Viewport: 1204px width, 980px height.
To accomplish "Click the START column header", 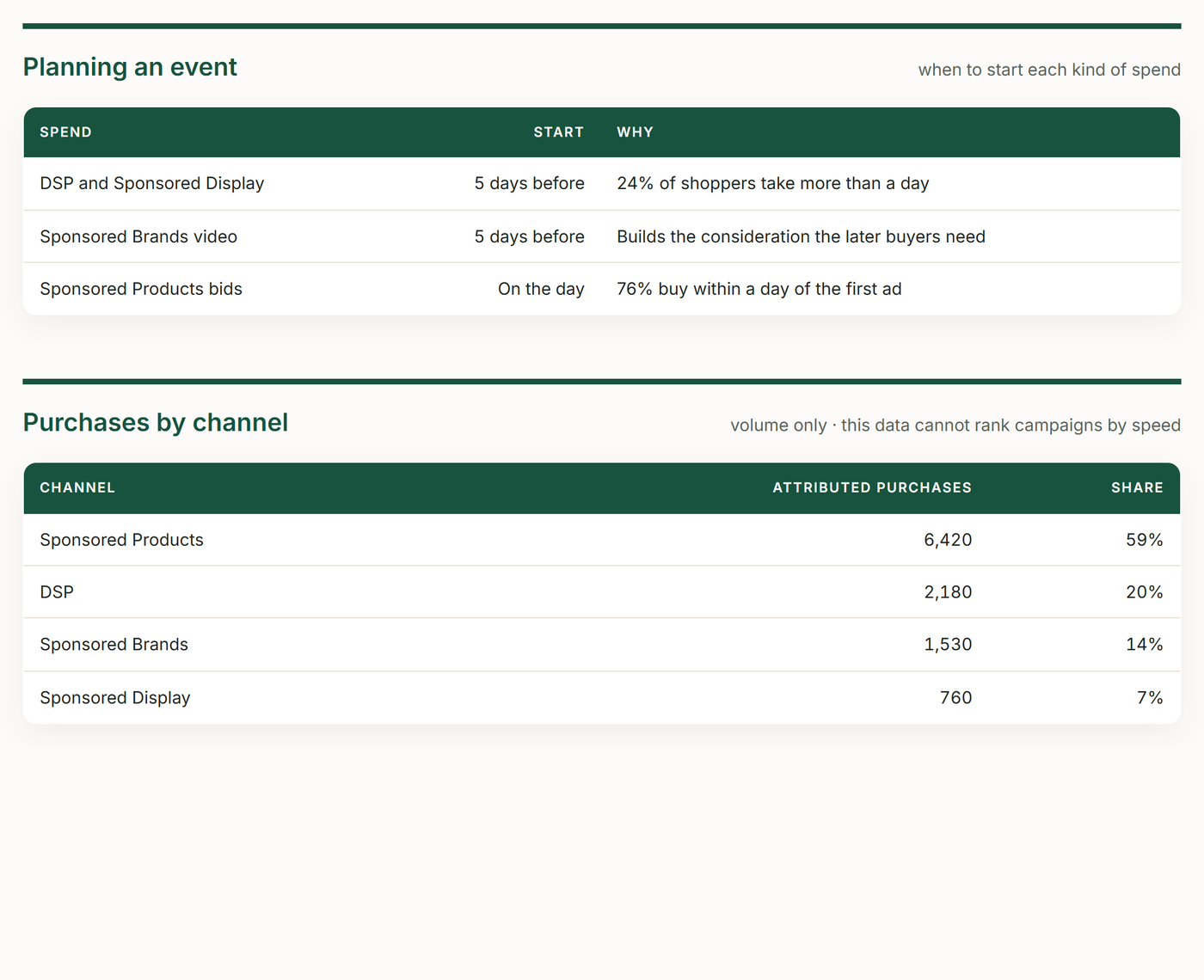I will click(559, 132).
